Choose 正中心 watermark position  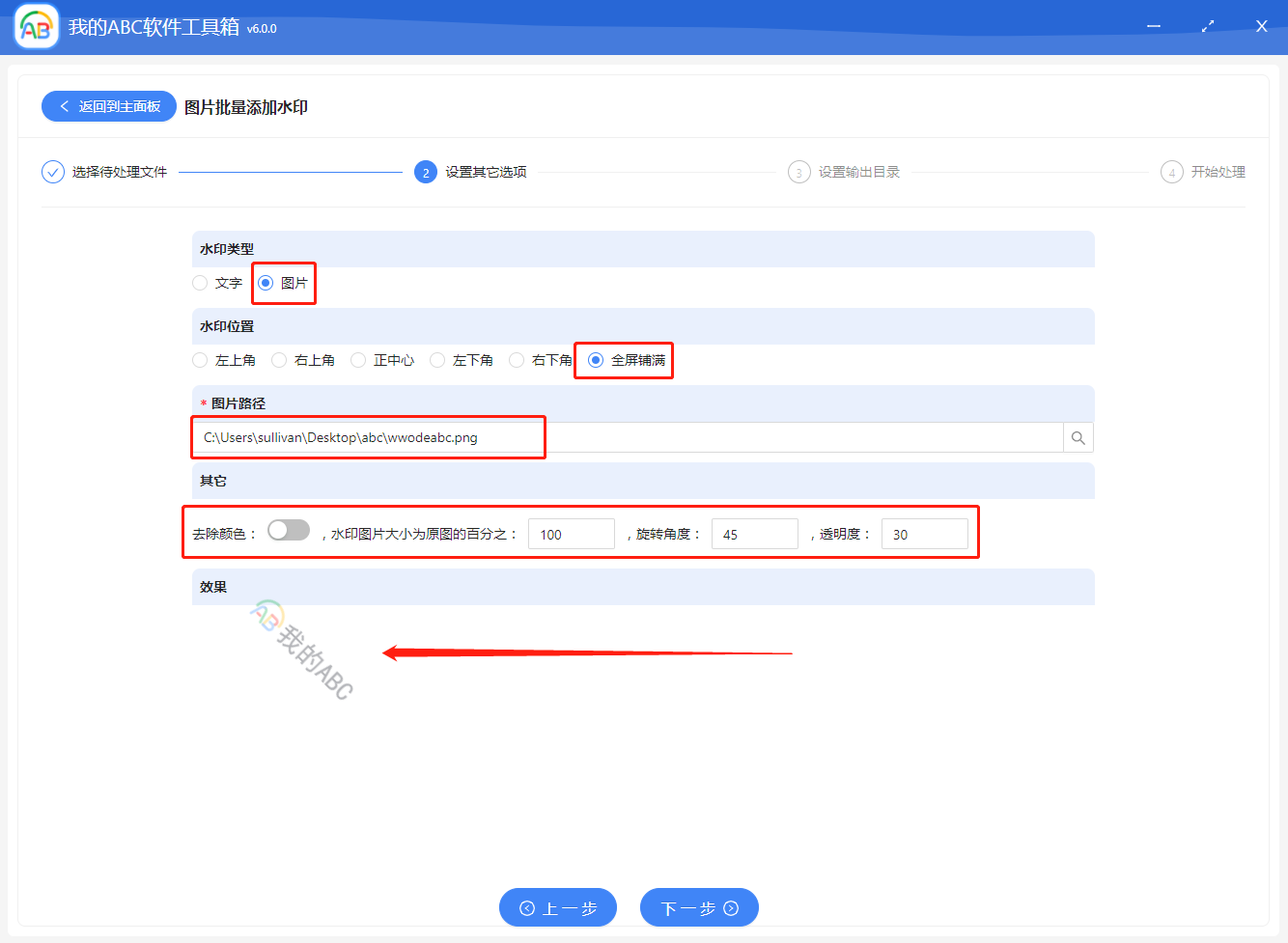coord(358,360)
